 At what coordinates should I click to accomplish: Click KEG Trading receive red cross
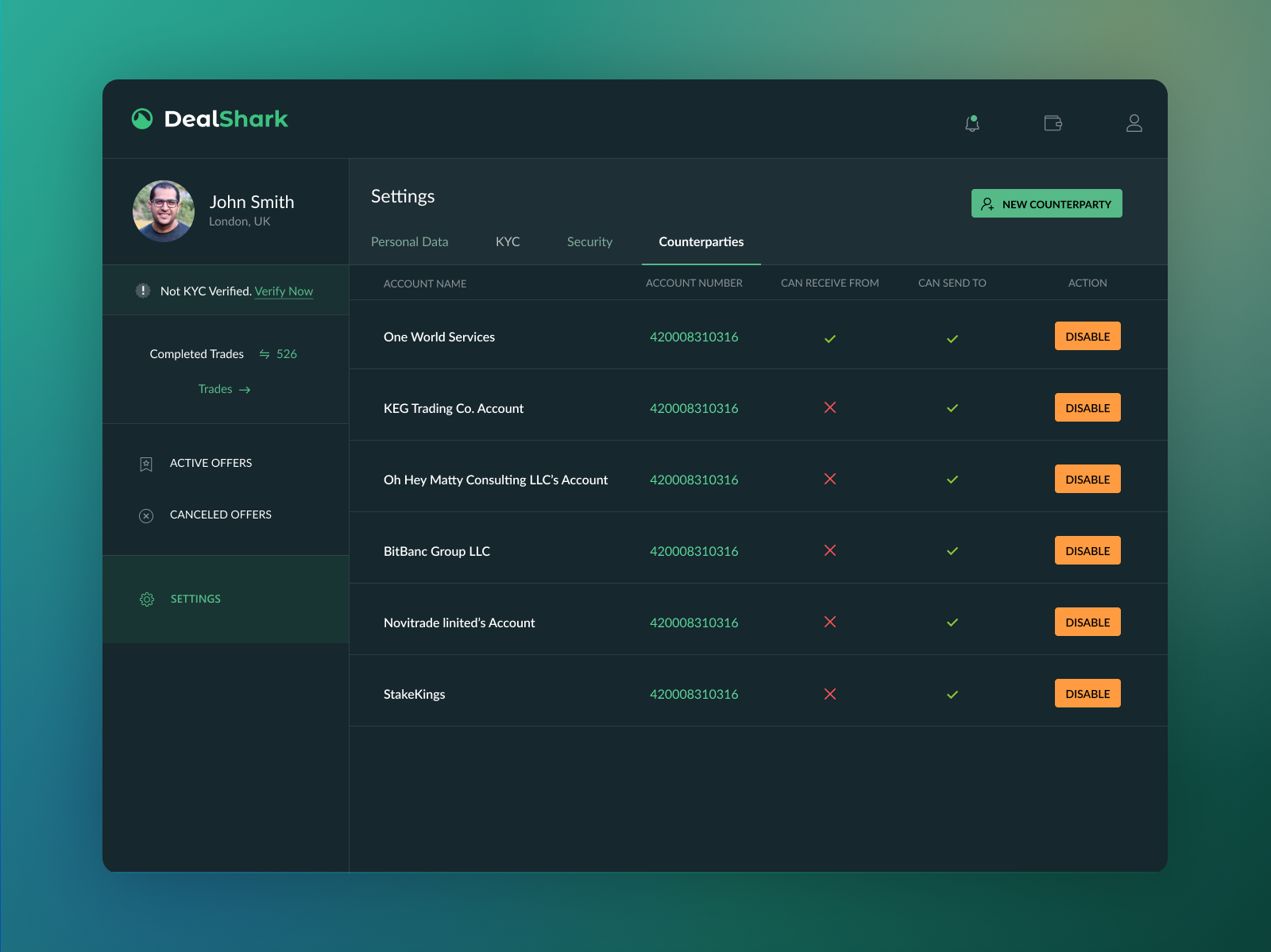tap(830, 407)
